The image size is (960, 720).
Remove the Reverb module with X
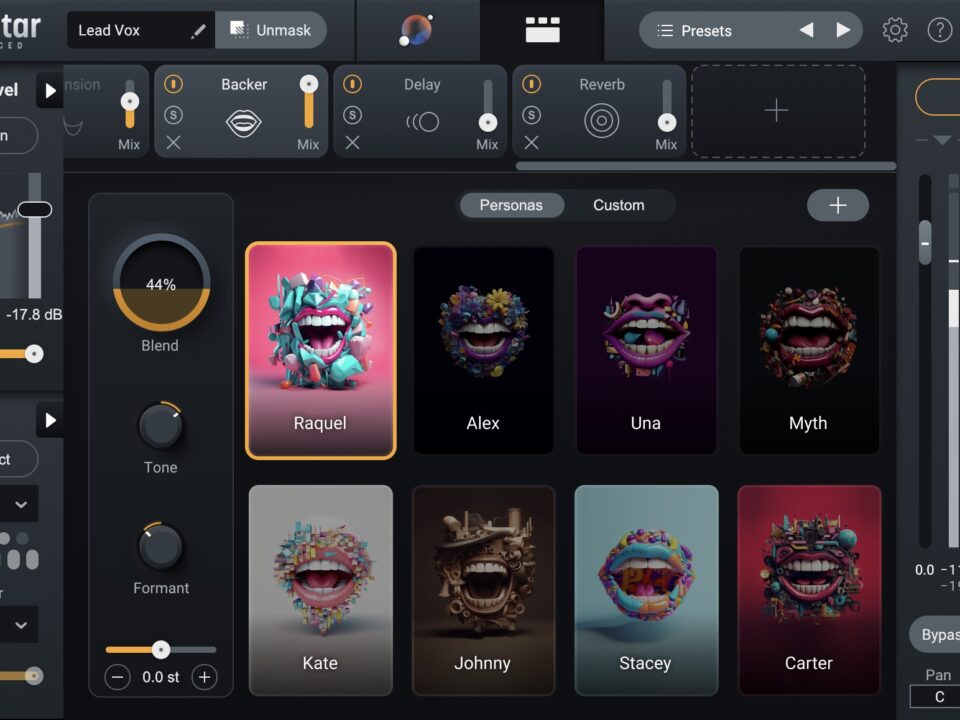pos(532,143)
